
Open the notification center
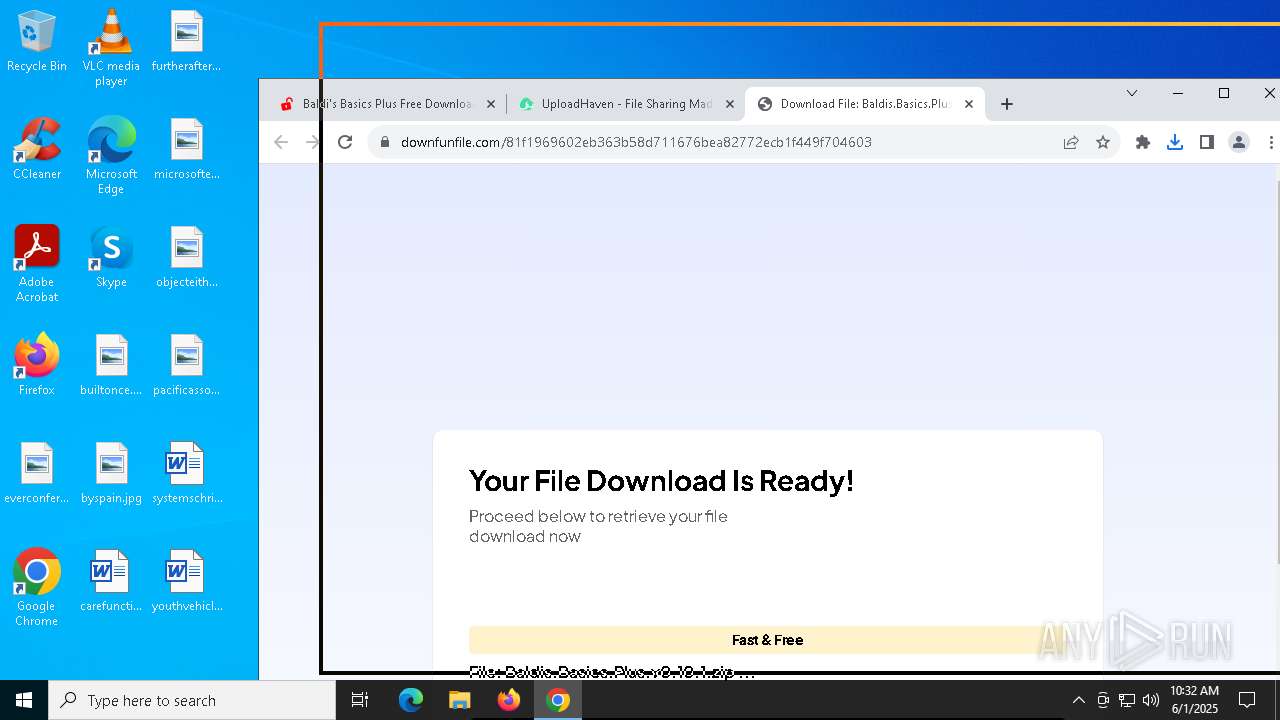[x=1247, y=700]
